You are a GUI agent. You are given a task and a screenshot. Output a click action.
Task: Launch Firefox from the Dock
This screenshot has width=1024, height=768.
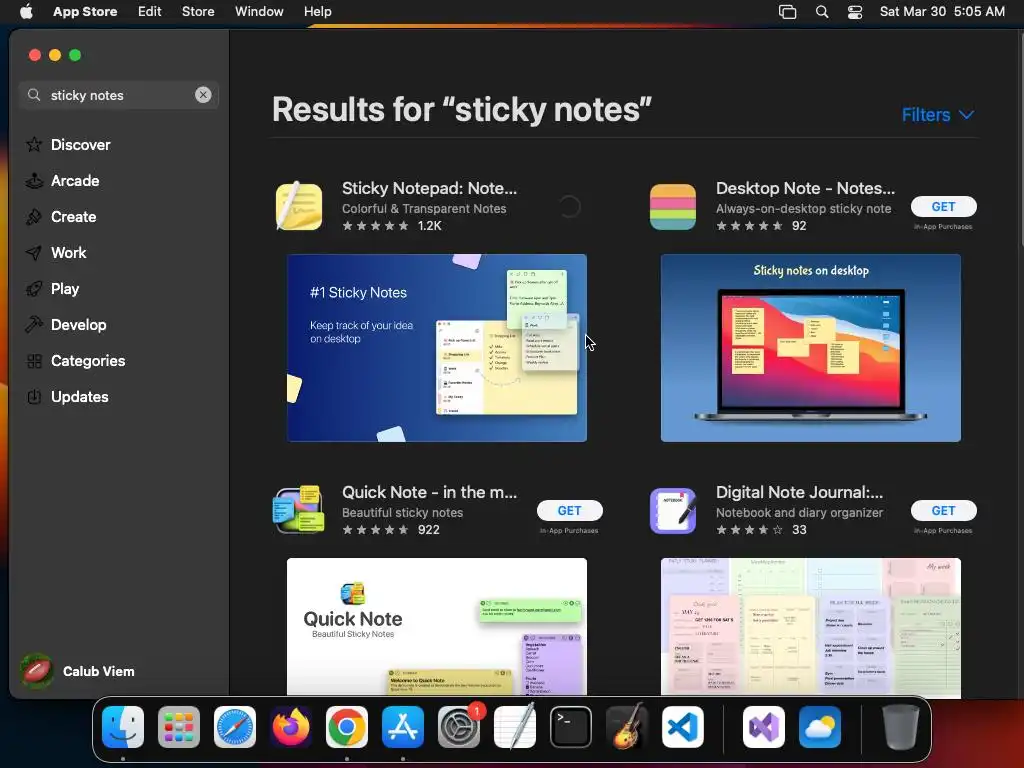(291, 727)
